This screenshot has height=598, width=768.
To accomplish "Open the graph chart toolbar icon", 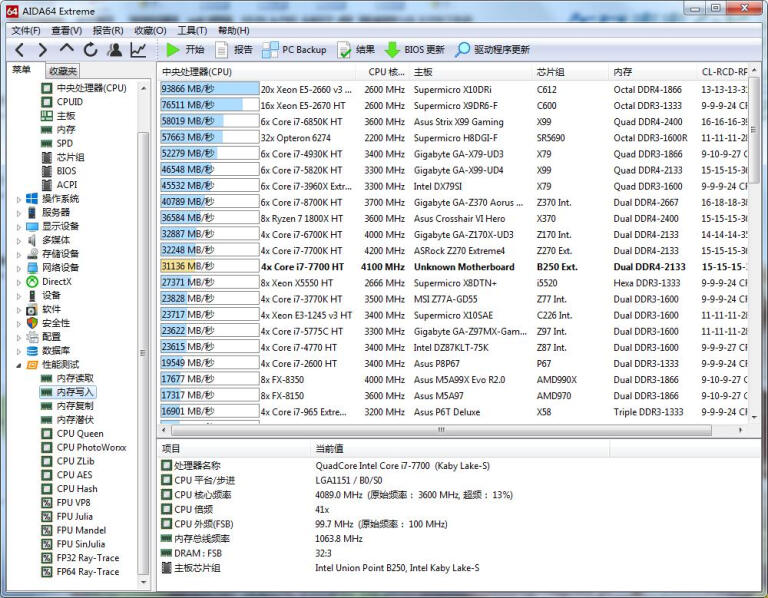I will [138, 49].
